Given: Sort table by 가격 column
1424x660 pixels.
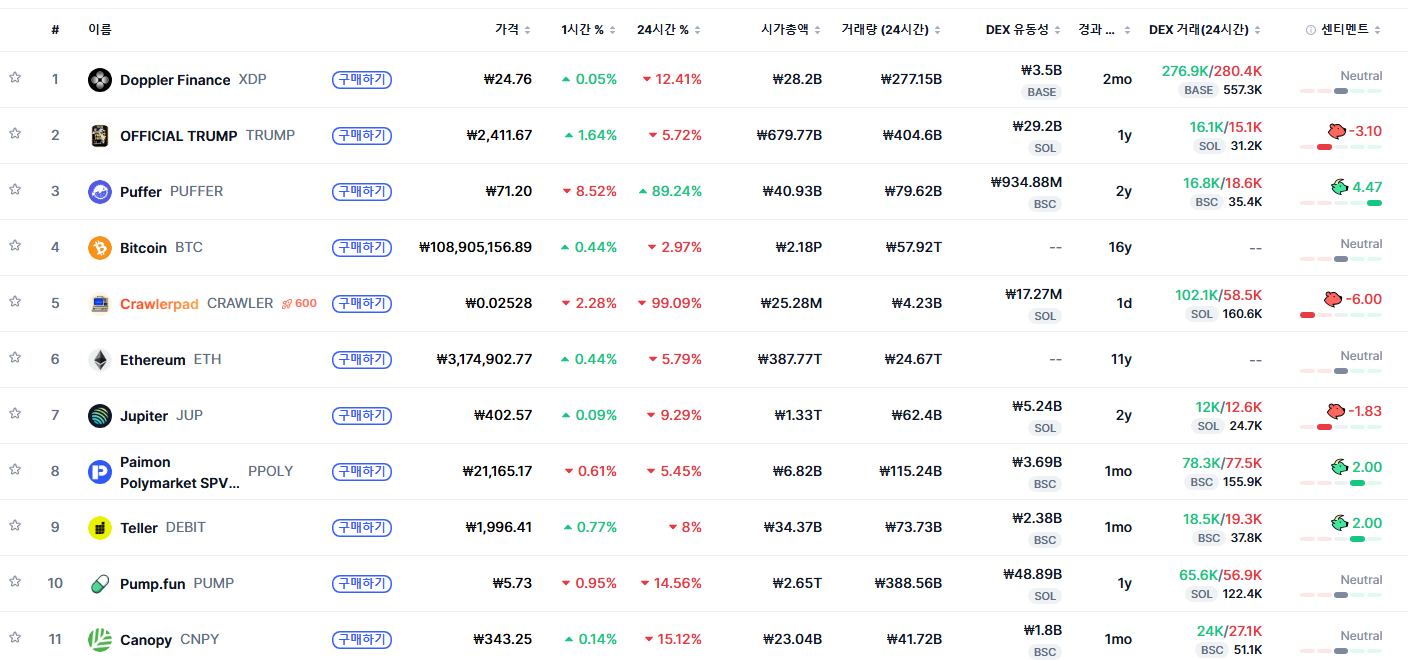Looking at the screenshot, I should click(x=513, y=30).
